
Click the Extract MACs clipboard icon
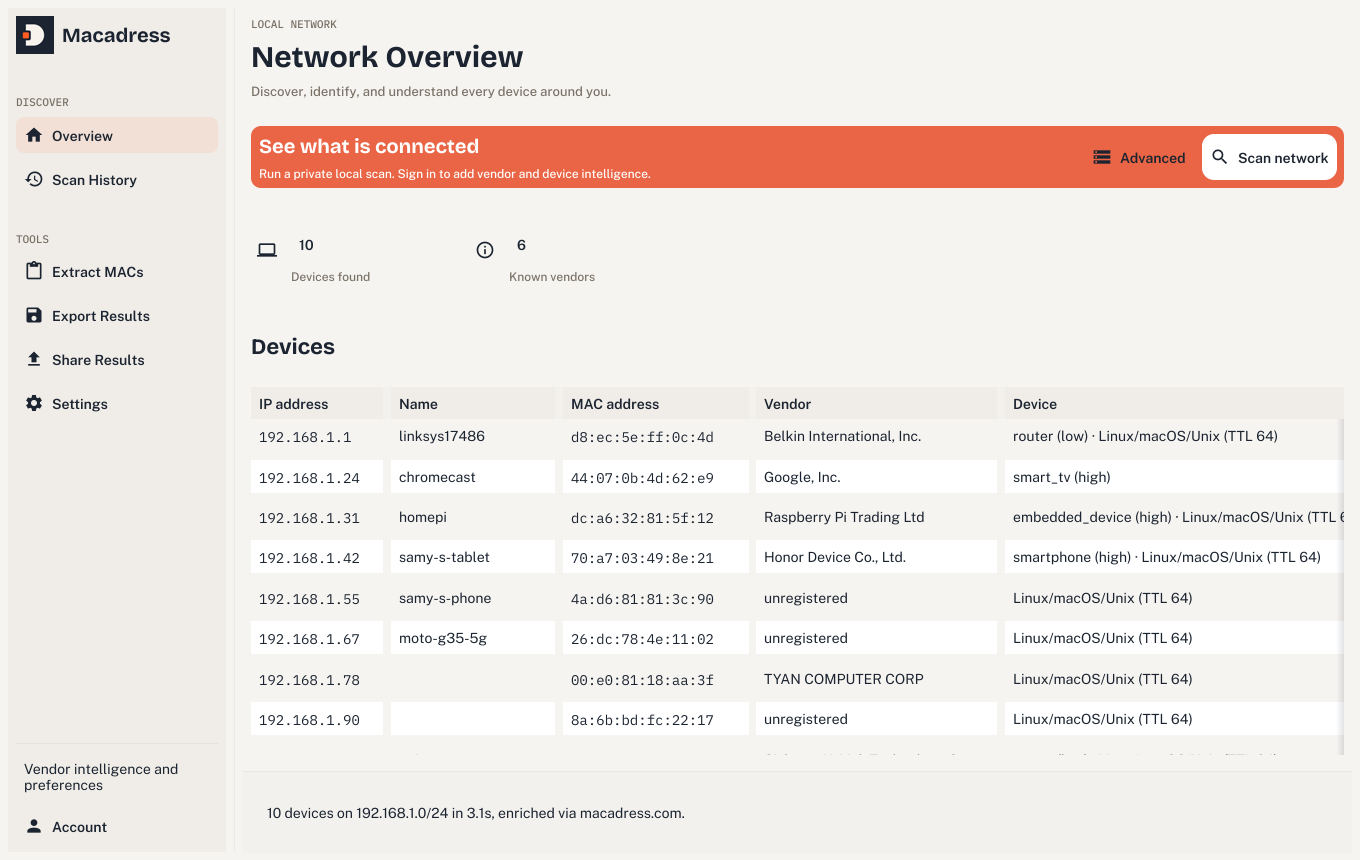[34, 272]
